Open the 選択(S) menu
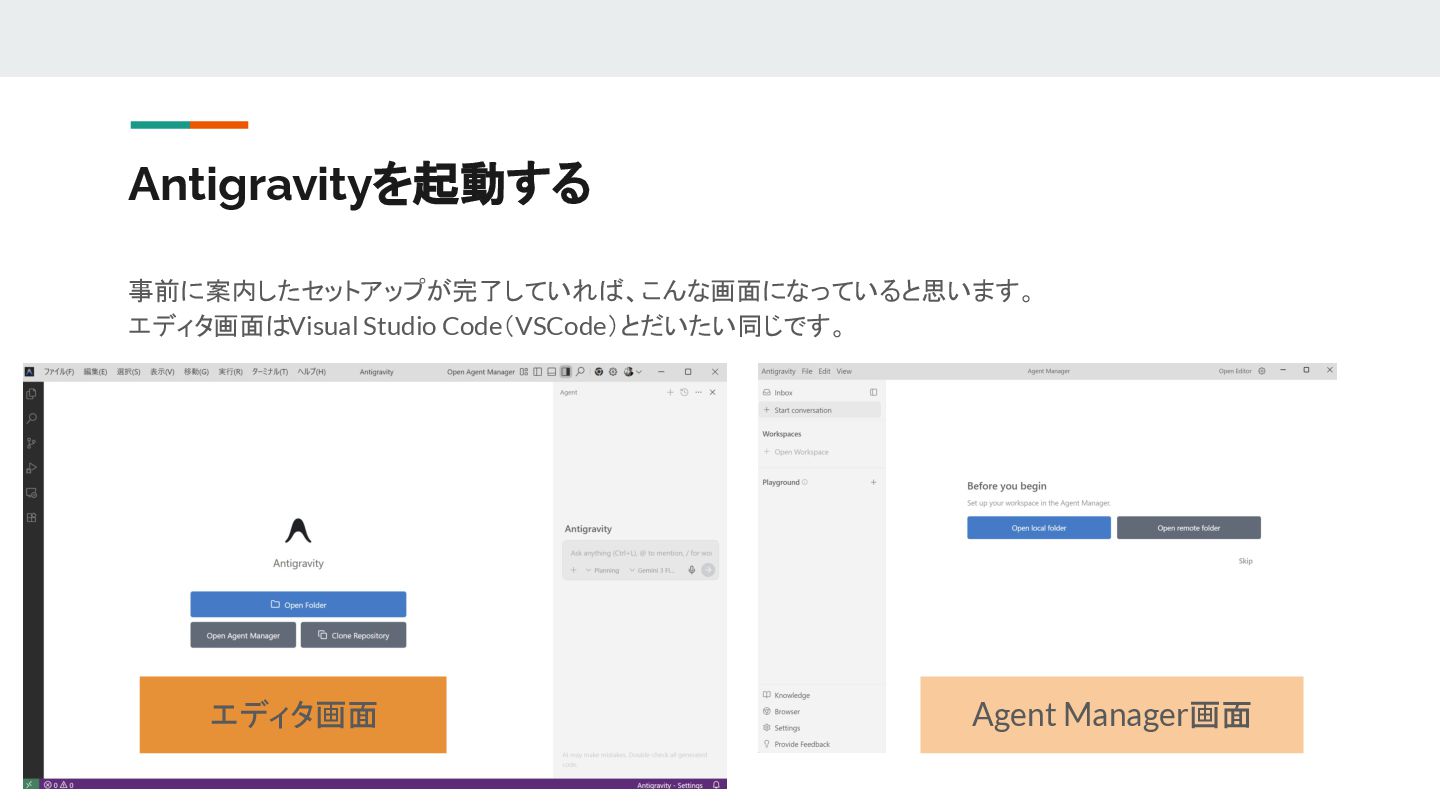 pos(128,371)
